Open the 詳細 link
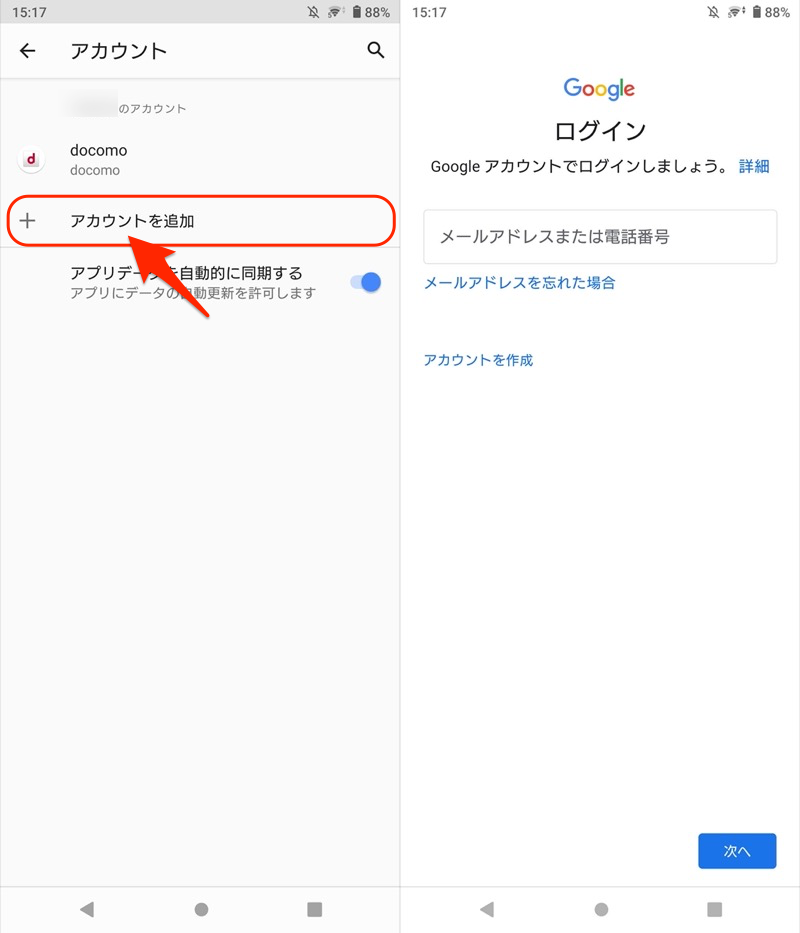Viewport: 800px width, 933px height. (754, 166)
